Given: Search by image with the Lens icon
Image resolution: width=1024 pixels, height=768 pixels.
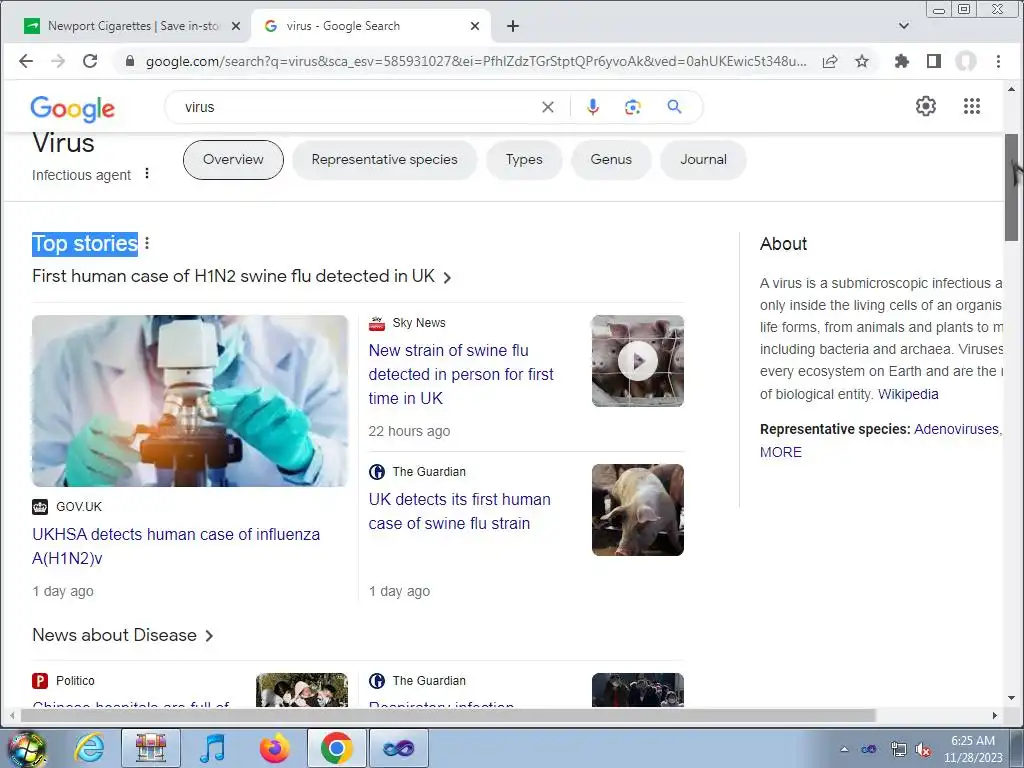Looking at the screenshot, I should [632, 107].
